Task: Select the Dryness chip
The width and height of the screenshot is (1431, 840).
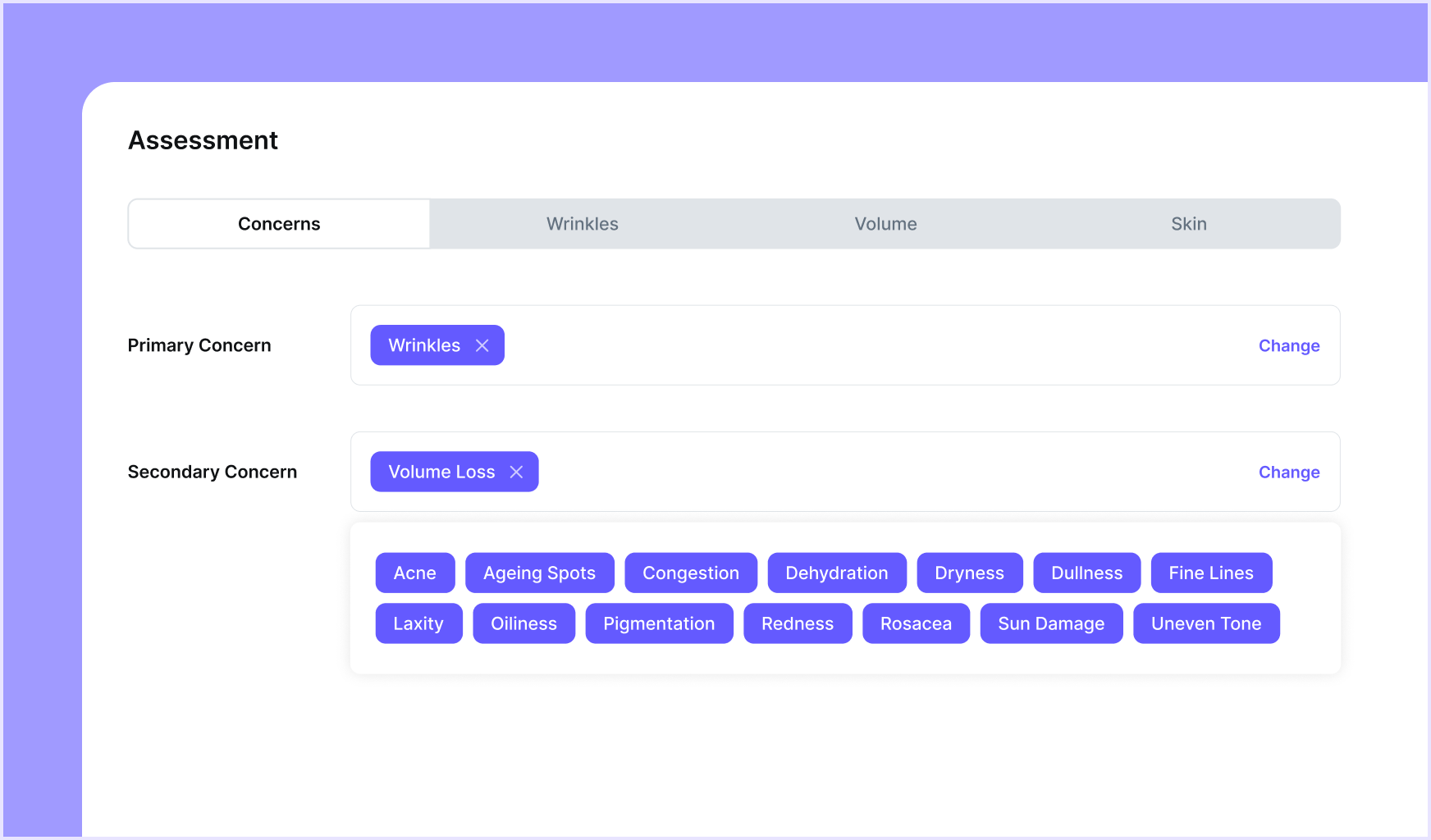Action: pyautogui.click(x=970, y=573)
